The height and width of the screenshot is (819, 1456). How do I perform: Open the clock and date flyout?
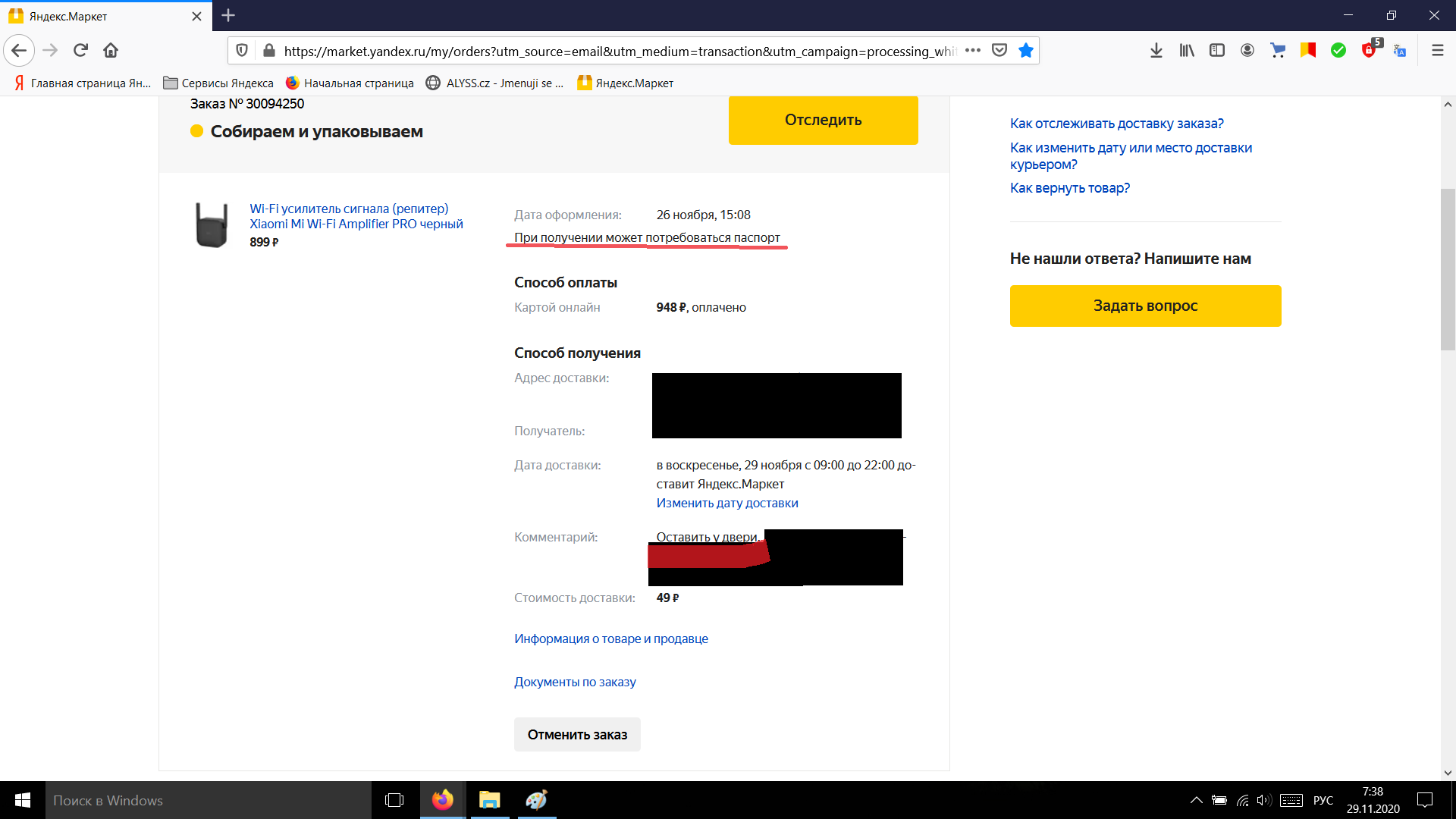1373,800
